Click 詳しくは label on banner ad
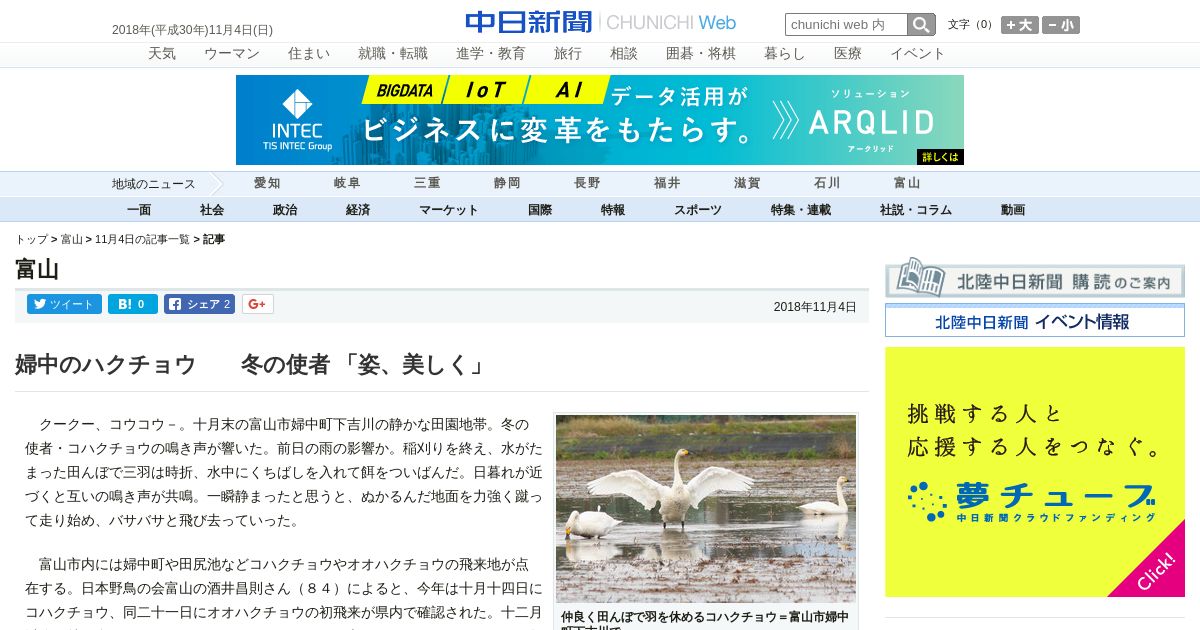Image resolution: width=1200 pixels, height=630 pixels. coord(939,157)
